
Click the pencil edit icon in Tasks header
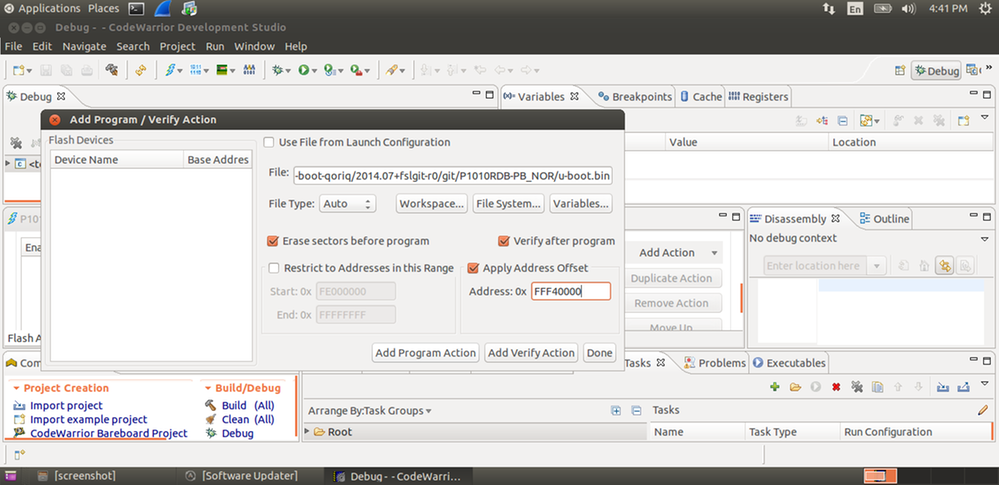click(983, 410)
